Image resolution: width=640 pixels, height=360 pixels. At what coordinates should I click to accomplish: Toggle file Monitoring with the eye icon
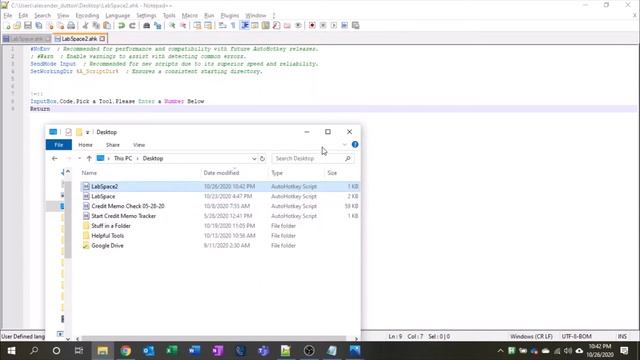tap(298, 26)
